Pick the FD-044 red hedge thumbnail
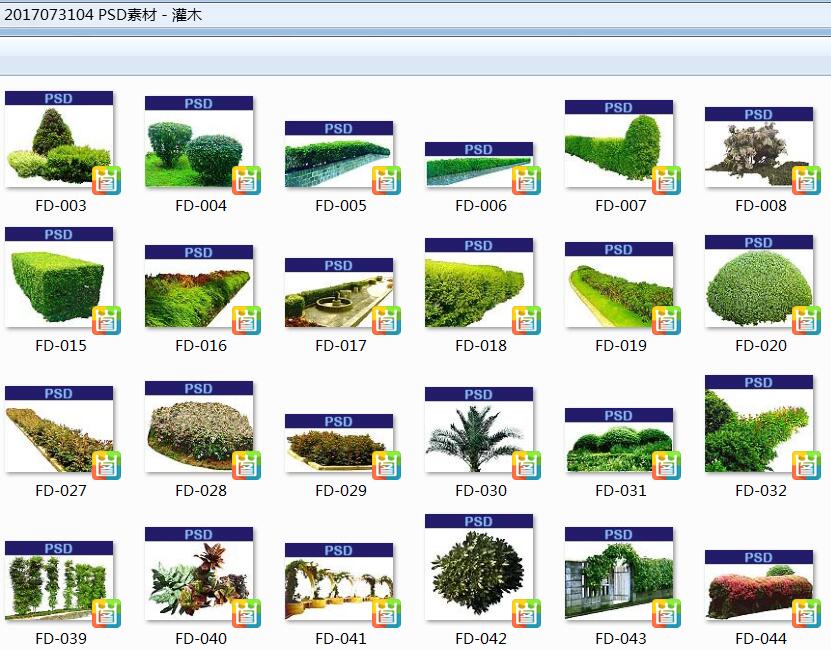 pos(758,585)
